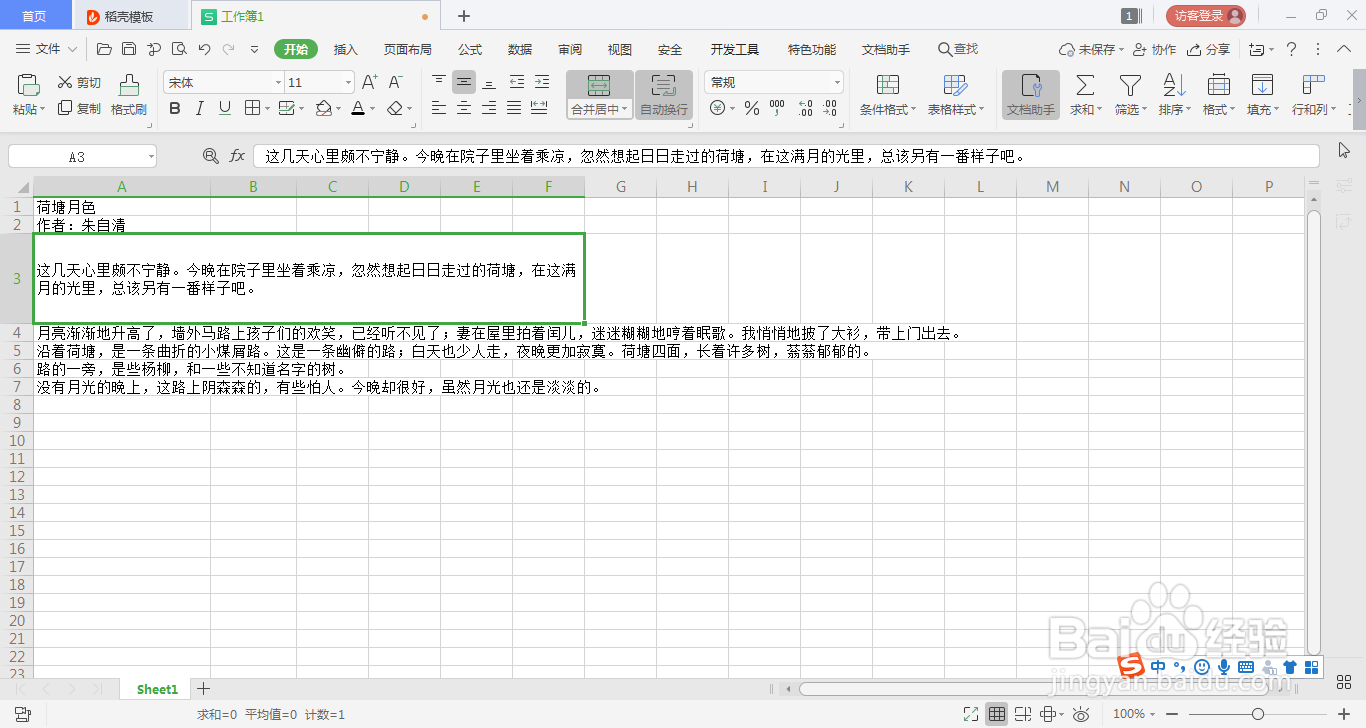Image resolution: width=1366 pixels, height=728 pixels.
Task: Align cell text to the right
Action: click(x=488, y=108)
